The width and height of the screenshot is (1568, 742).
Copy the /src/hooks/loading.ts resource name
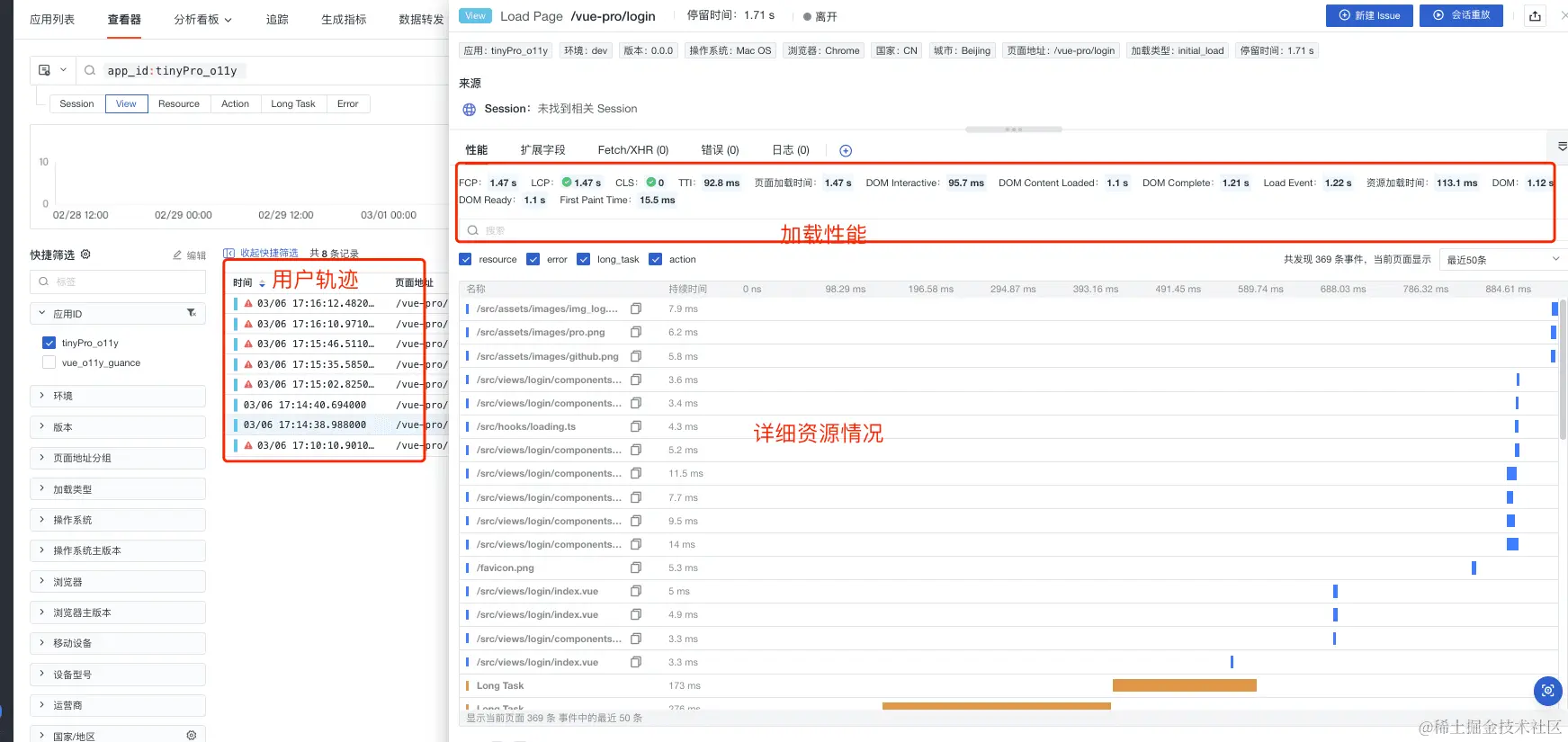tap(636, 426)
